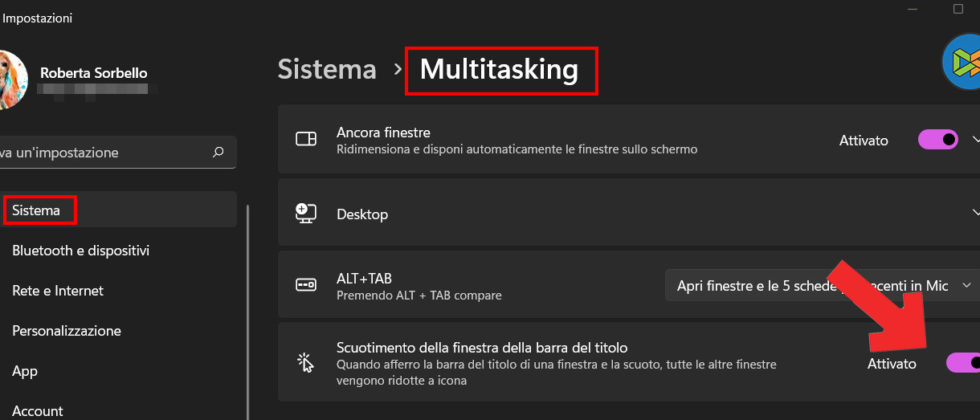Open the ALT+TAB options dropdown
980x420 pixels.
820,285
